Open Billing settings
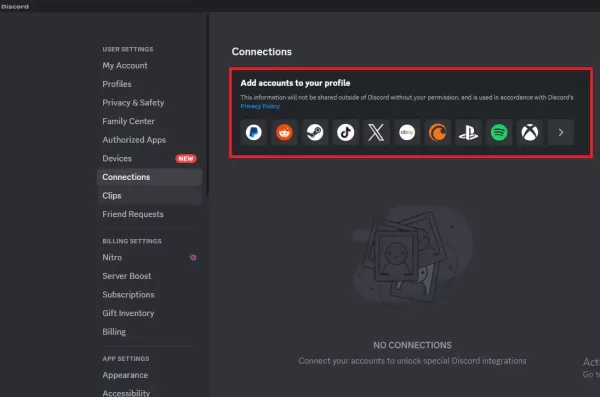 [x=150, y=332]
